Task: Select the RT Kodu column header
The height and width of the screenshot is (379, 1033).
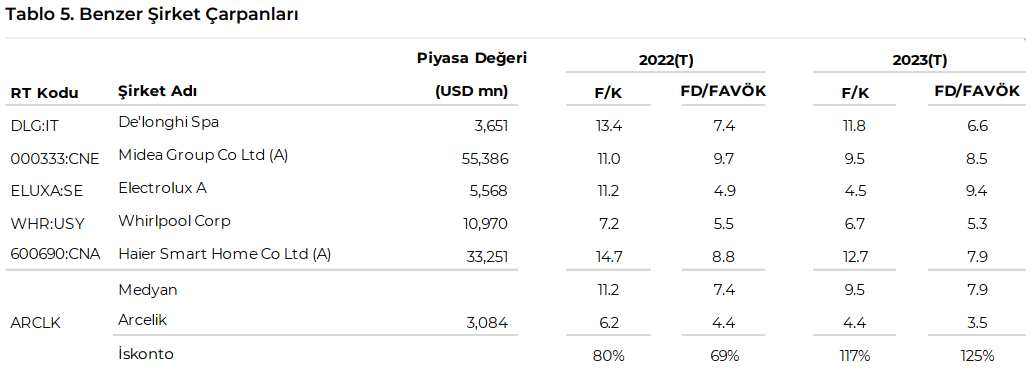Action: pos(44,93)
